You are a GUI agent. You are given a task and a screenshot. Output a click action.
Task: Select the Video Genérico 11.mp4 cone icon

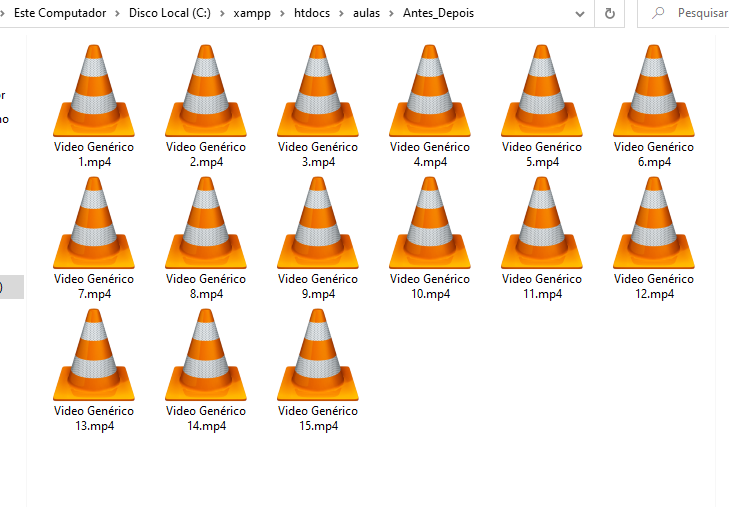coord(542,223)
